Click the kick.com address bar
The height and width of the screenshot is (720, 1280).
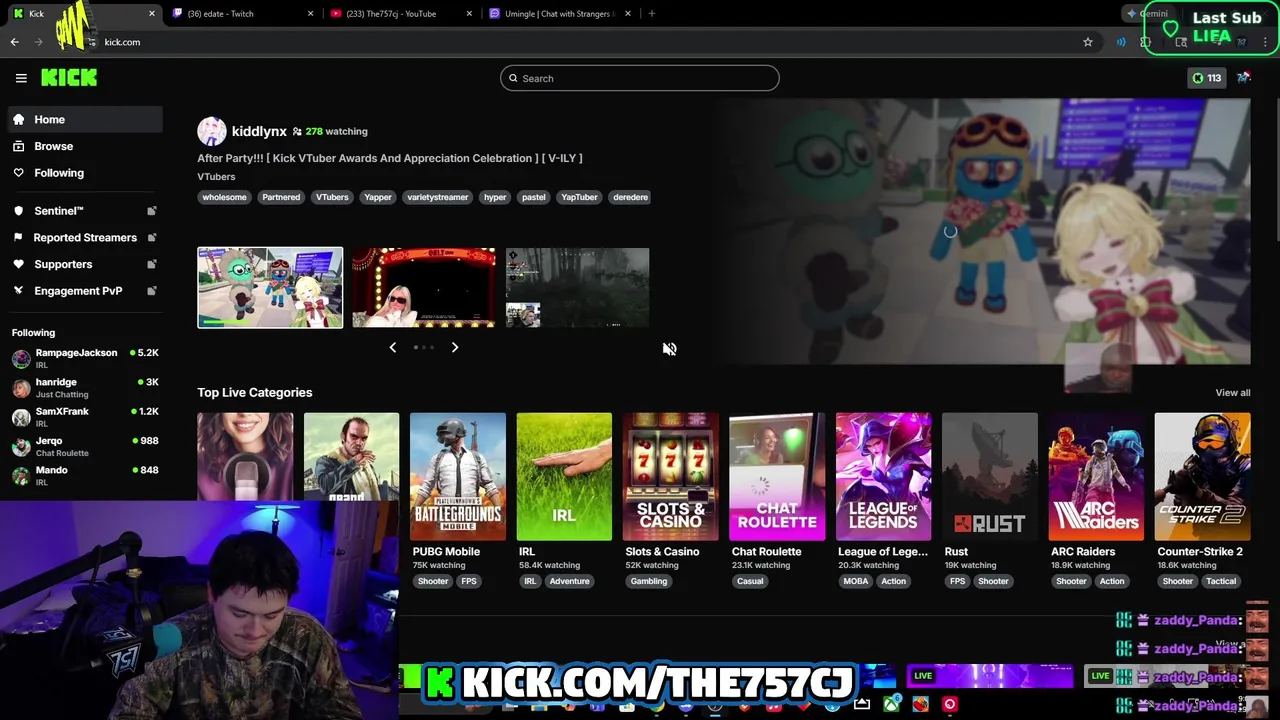pos(590,42)
